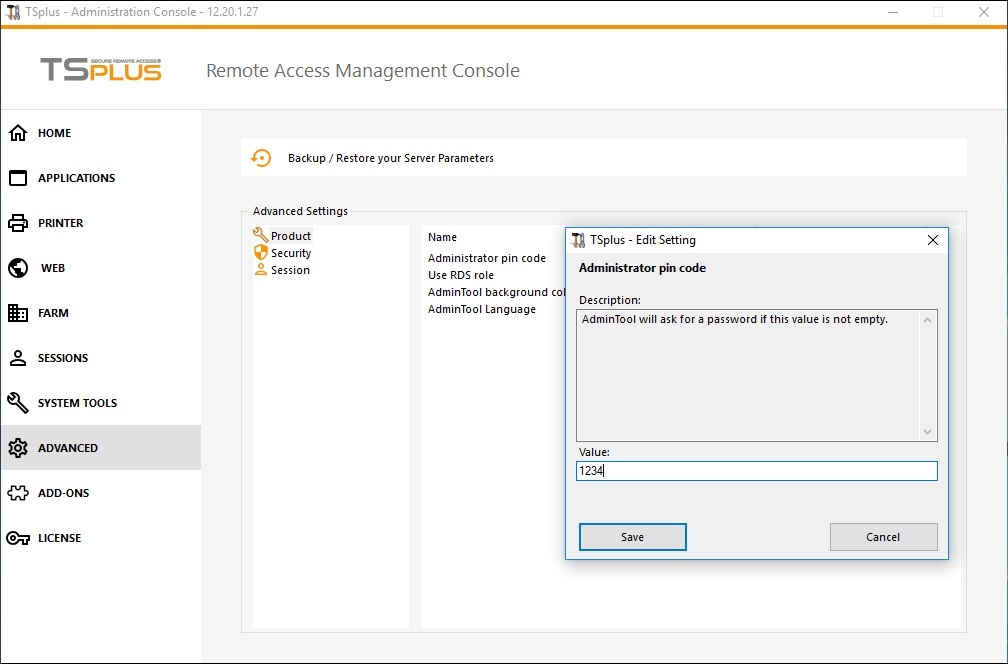
Task: Select Security category in settings tree
Action: (x=291, y=253)
